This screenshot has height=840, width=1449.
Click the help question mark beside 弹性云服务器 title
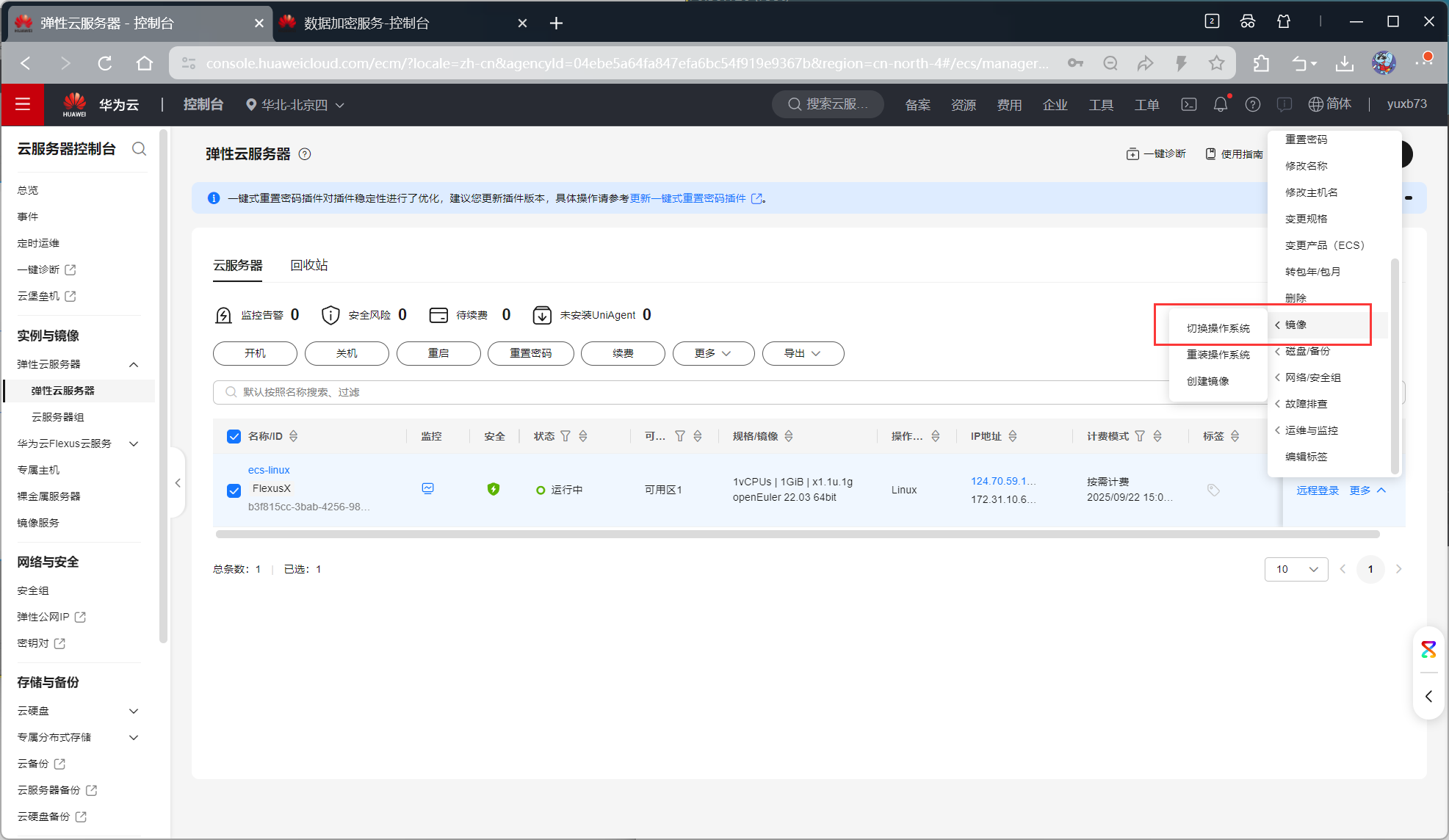[x=305, y=154]
